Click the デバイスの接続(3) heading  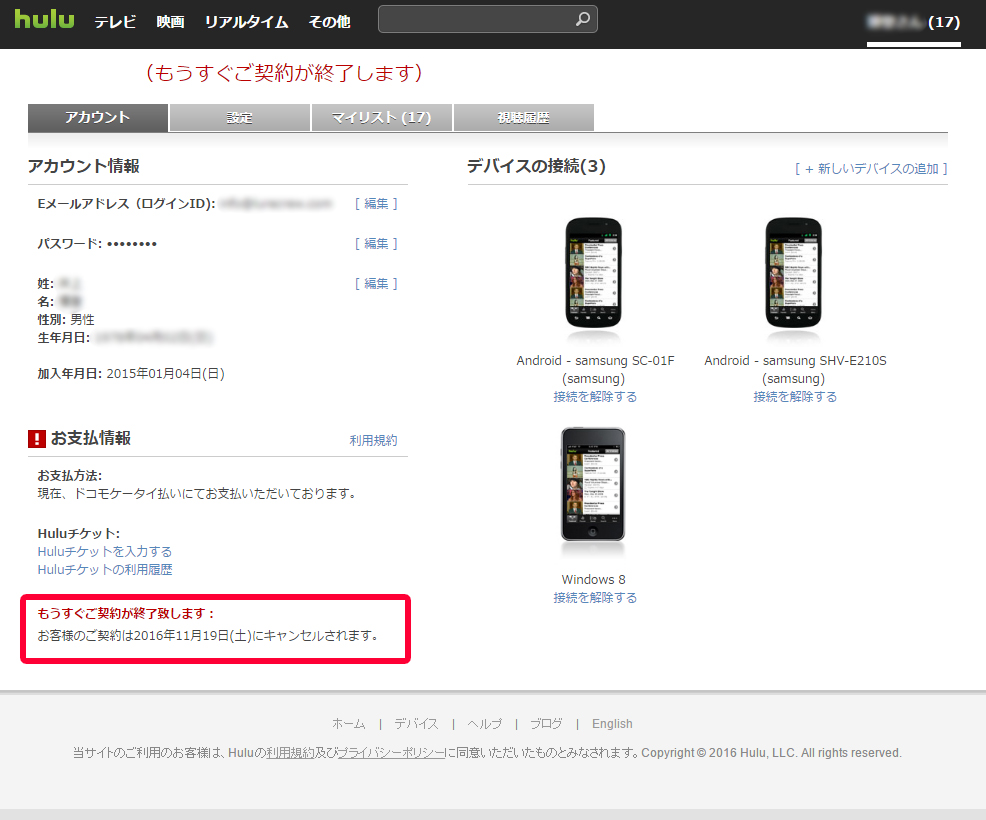click(536, 166)
